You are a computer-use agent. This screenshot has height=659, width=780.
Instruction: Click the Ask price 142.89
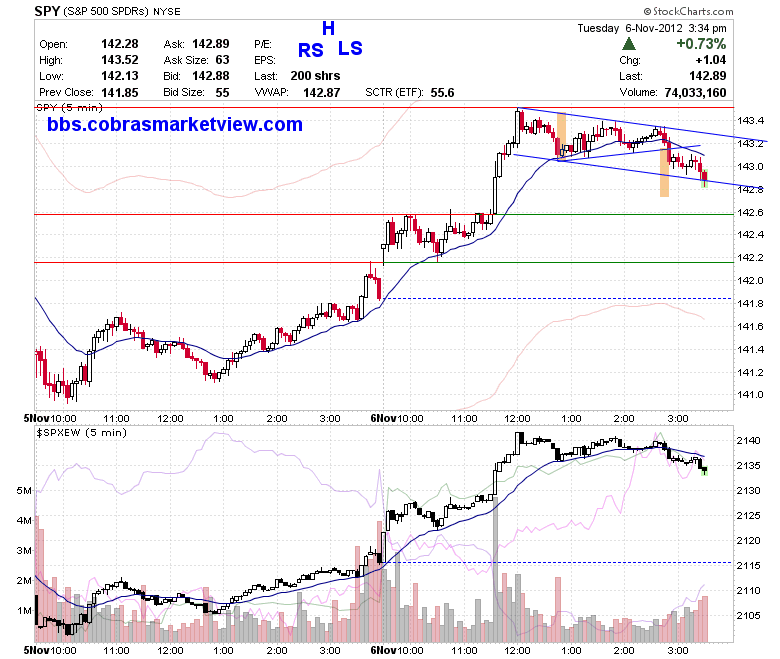click(211, 44)
